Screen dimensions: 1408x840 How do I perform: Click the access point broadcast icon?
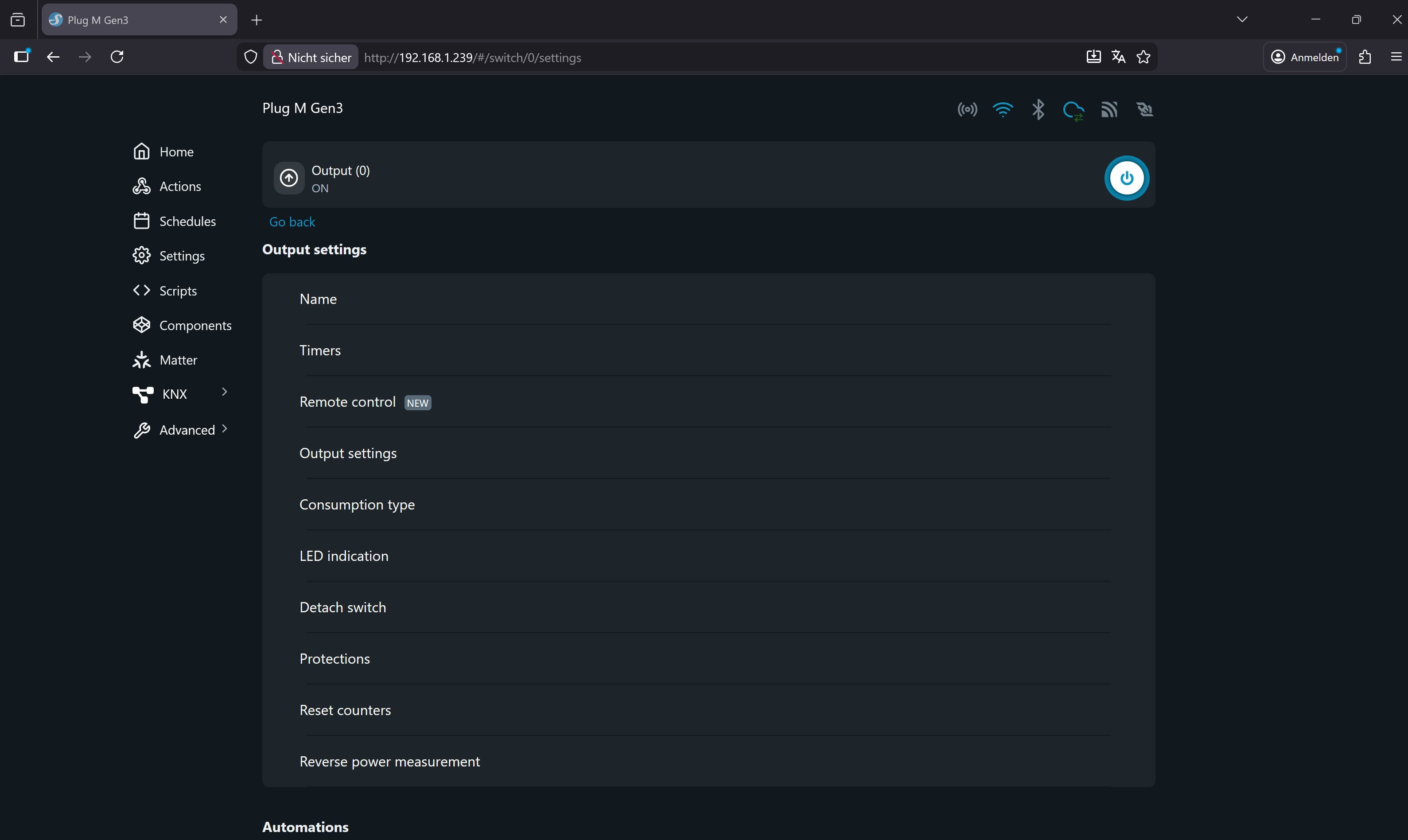coord(967,109)
